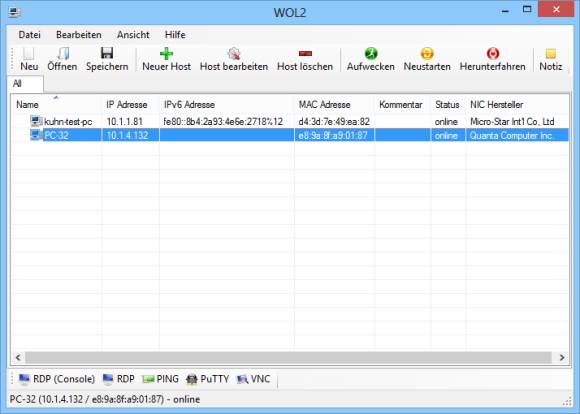
Task: Shut down the host with the Herunterfahren icon
Action: [492, 54]
